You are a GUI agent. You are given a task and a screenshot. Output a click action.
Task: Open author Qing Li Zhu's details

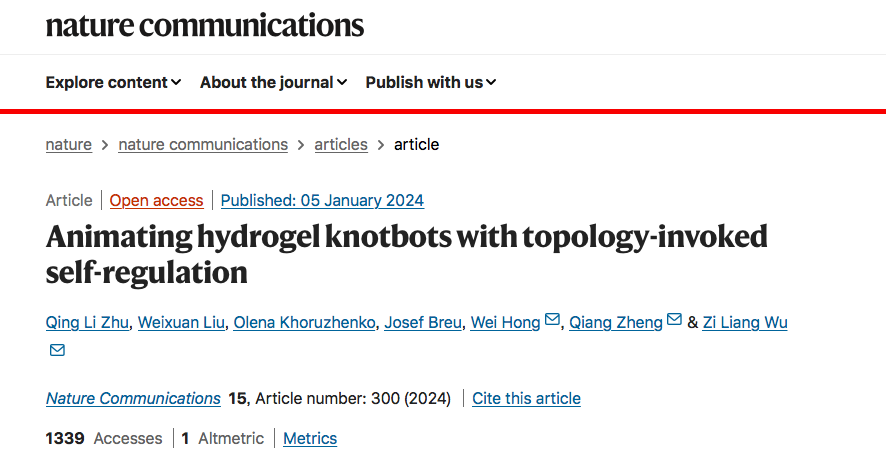[x=87, y=322]
